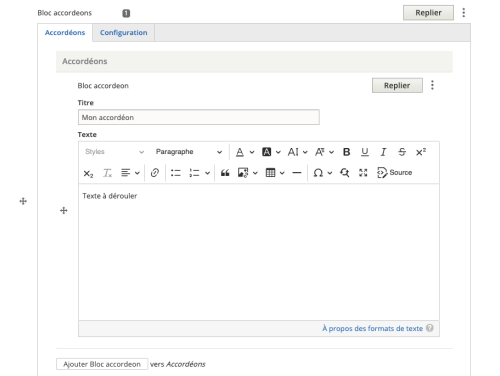Click the background color highlight icon
Viewport: 500px width, 376px height.
pos(266,152)
